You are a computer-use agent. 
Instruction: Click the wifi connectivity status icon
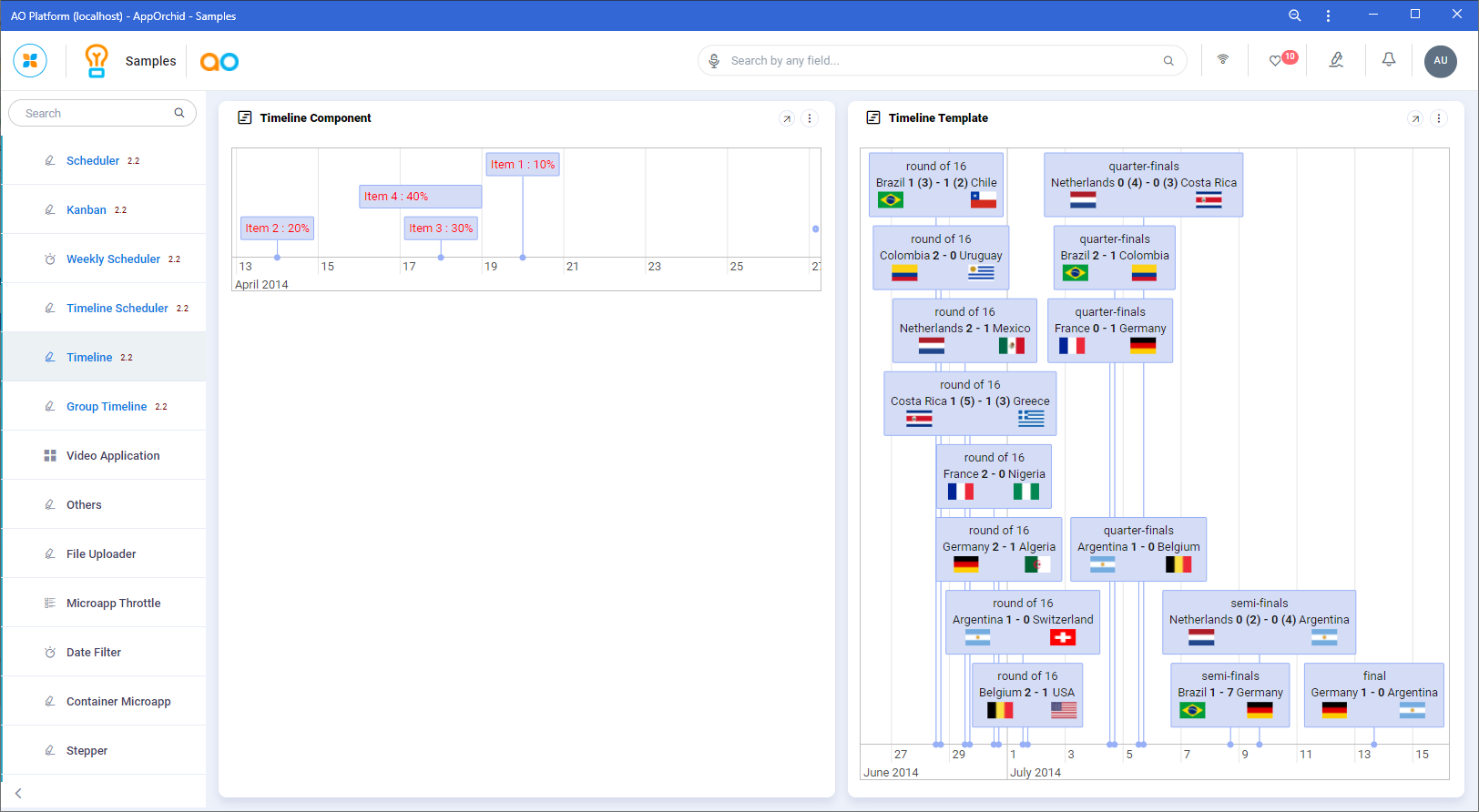1223,60
